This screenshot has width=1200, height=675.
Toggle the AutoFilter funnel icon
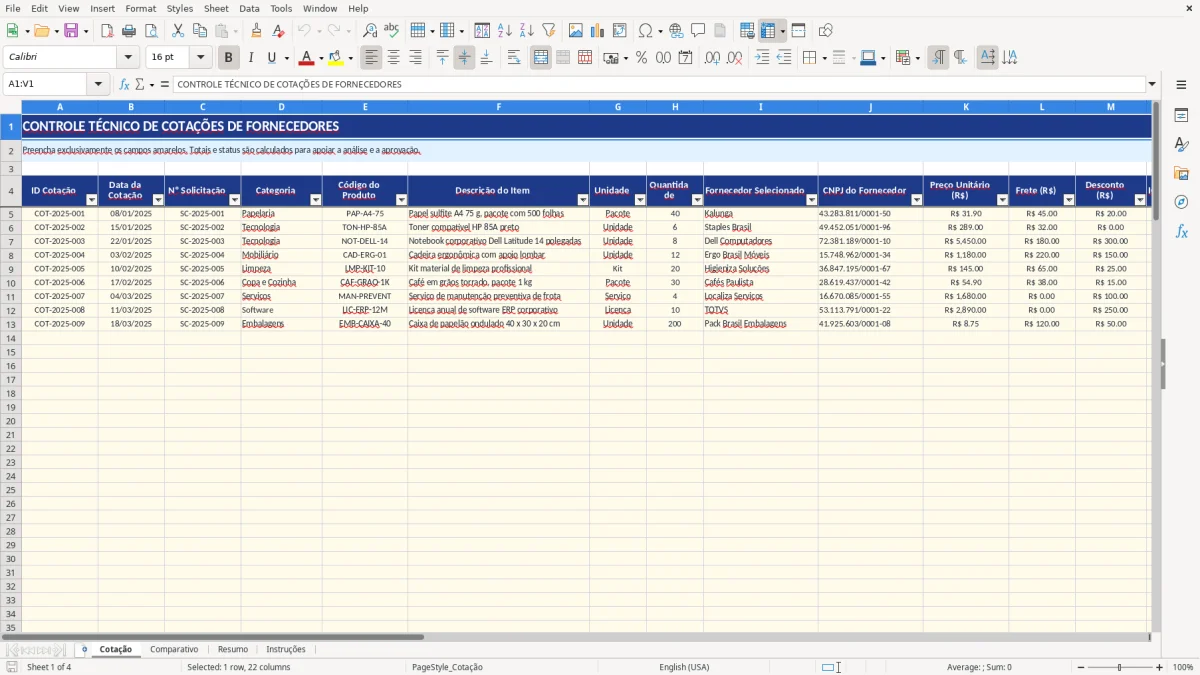point(549,31)
